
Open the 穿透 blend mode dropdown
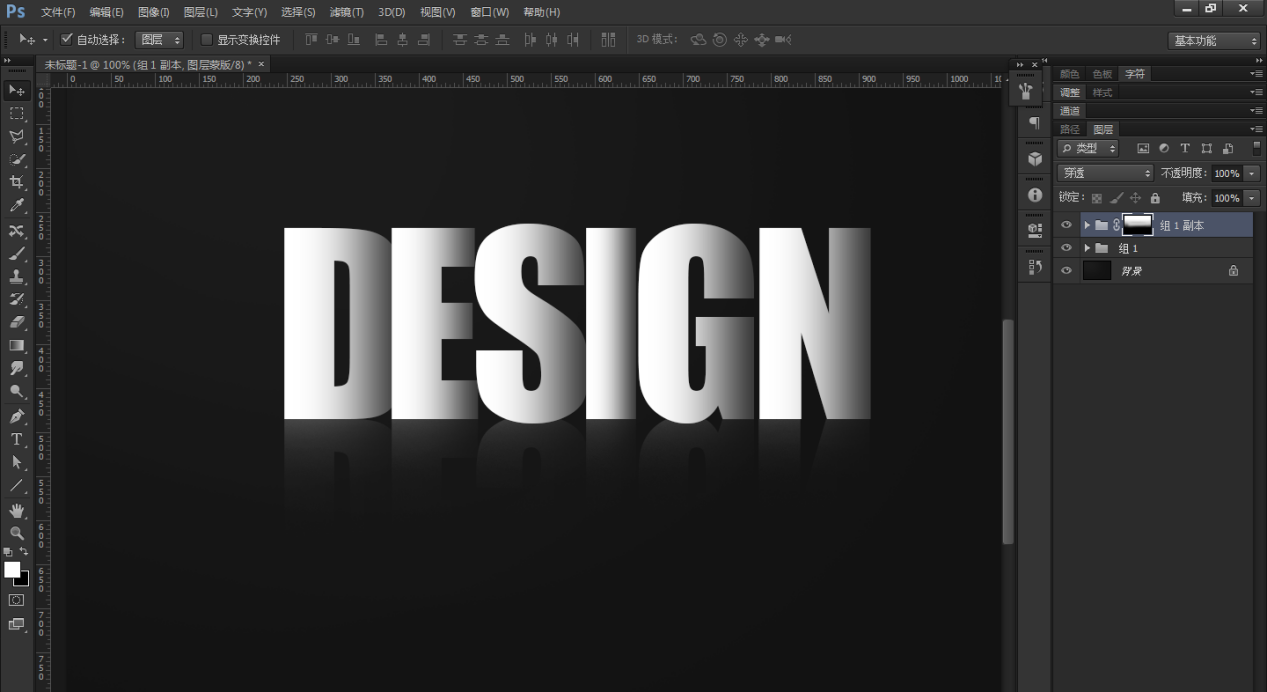(x=1105, y=173)
